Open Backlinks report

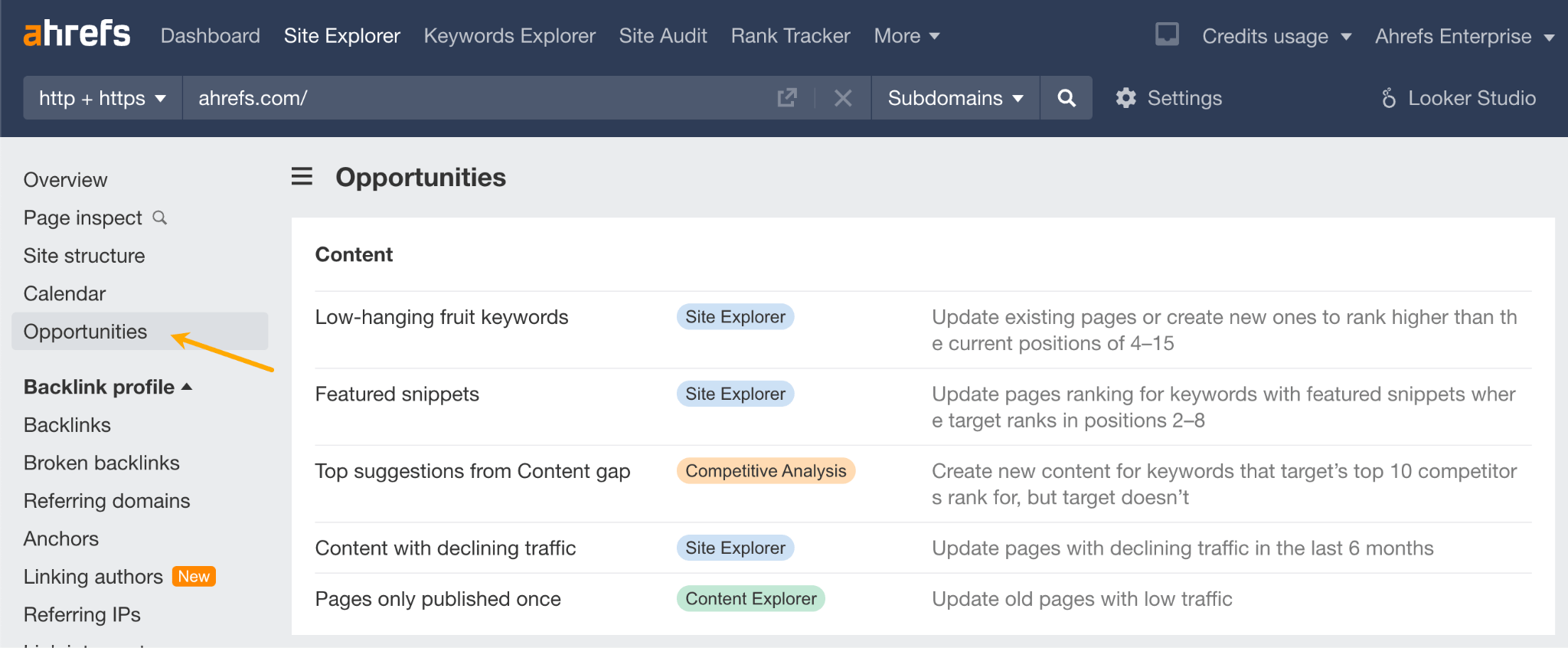[67, 425]
